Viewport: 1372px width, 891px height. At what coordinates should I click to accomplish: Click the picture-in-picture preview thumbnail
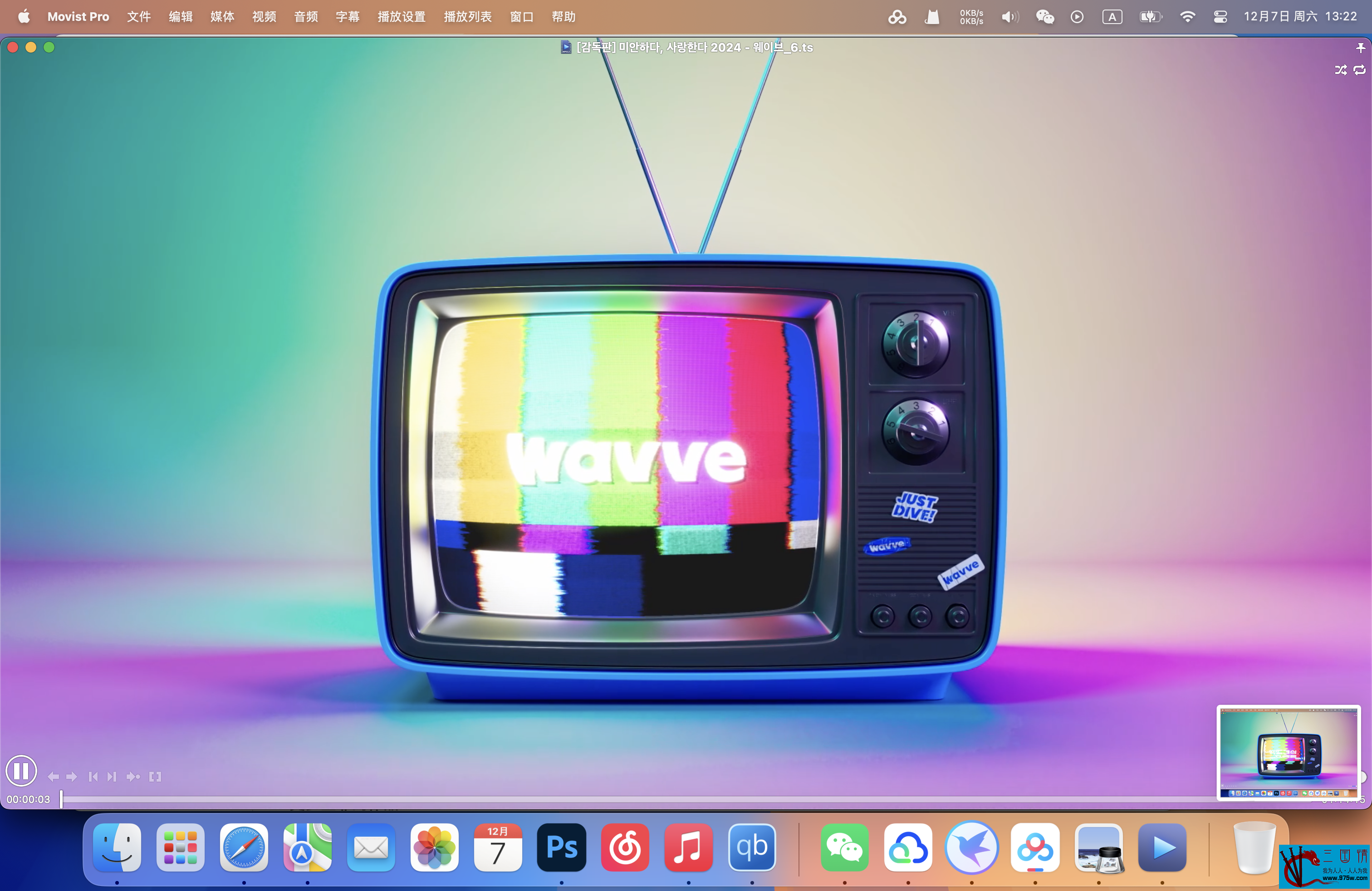pos(1289,753)
